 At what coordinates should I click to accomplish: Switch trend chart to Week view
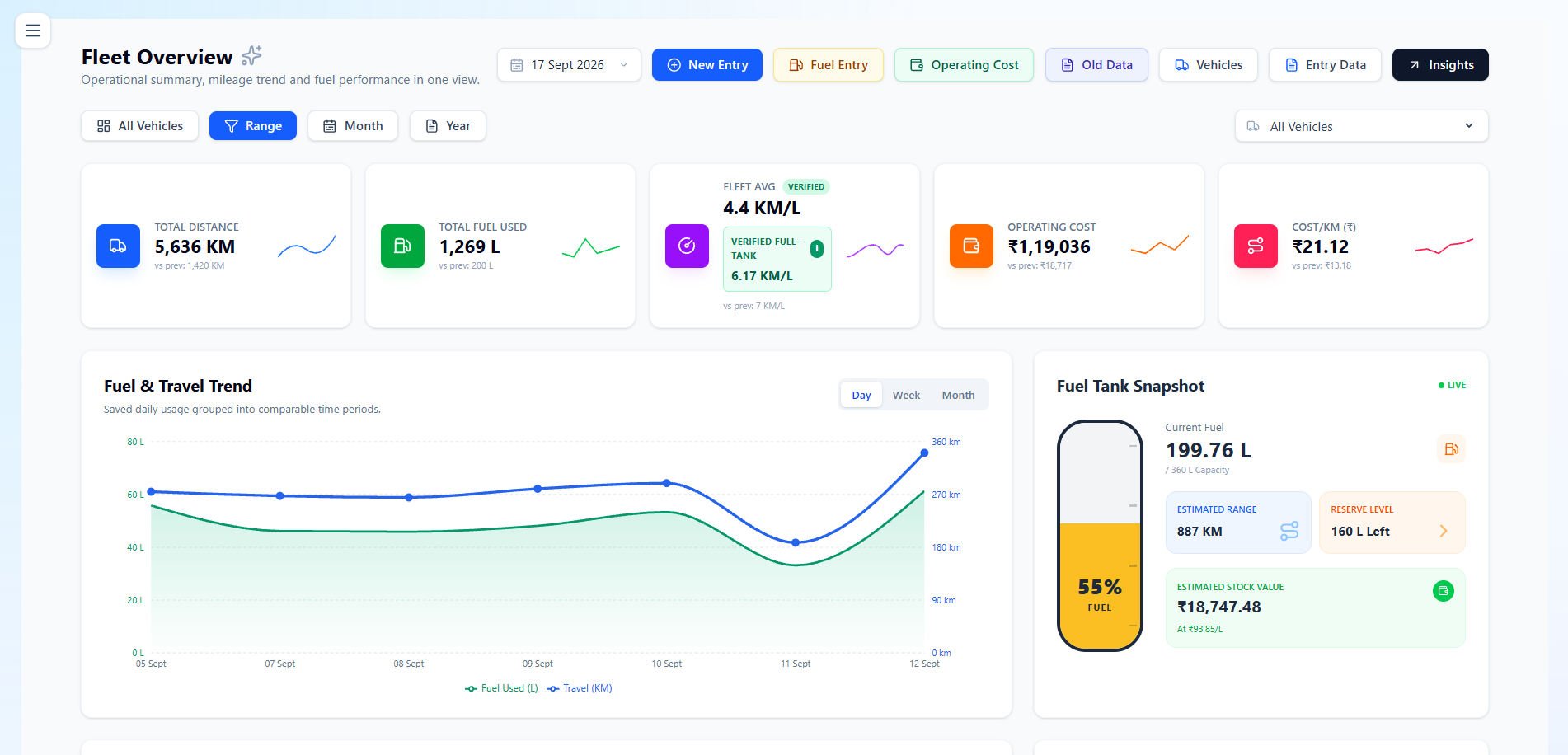tap(906, 396)
